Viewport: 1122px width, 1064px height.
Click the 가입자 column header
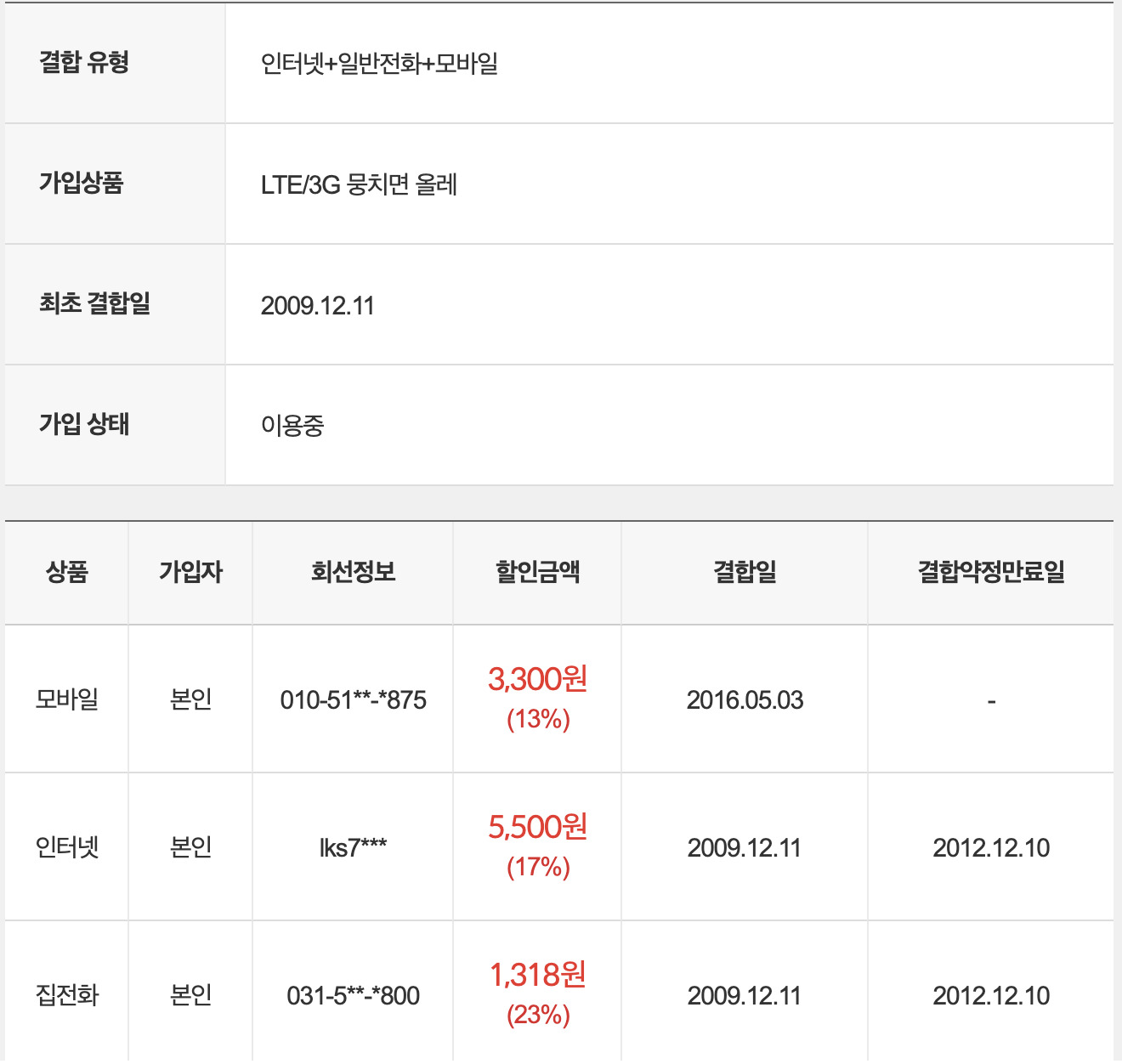click(x=190, y=572)
